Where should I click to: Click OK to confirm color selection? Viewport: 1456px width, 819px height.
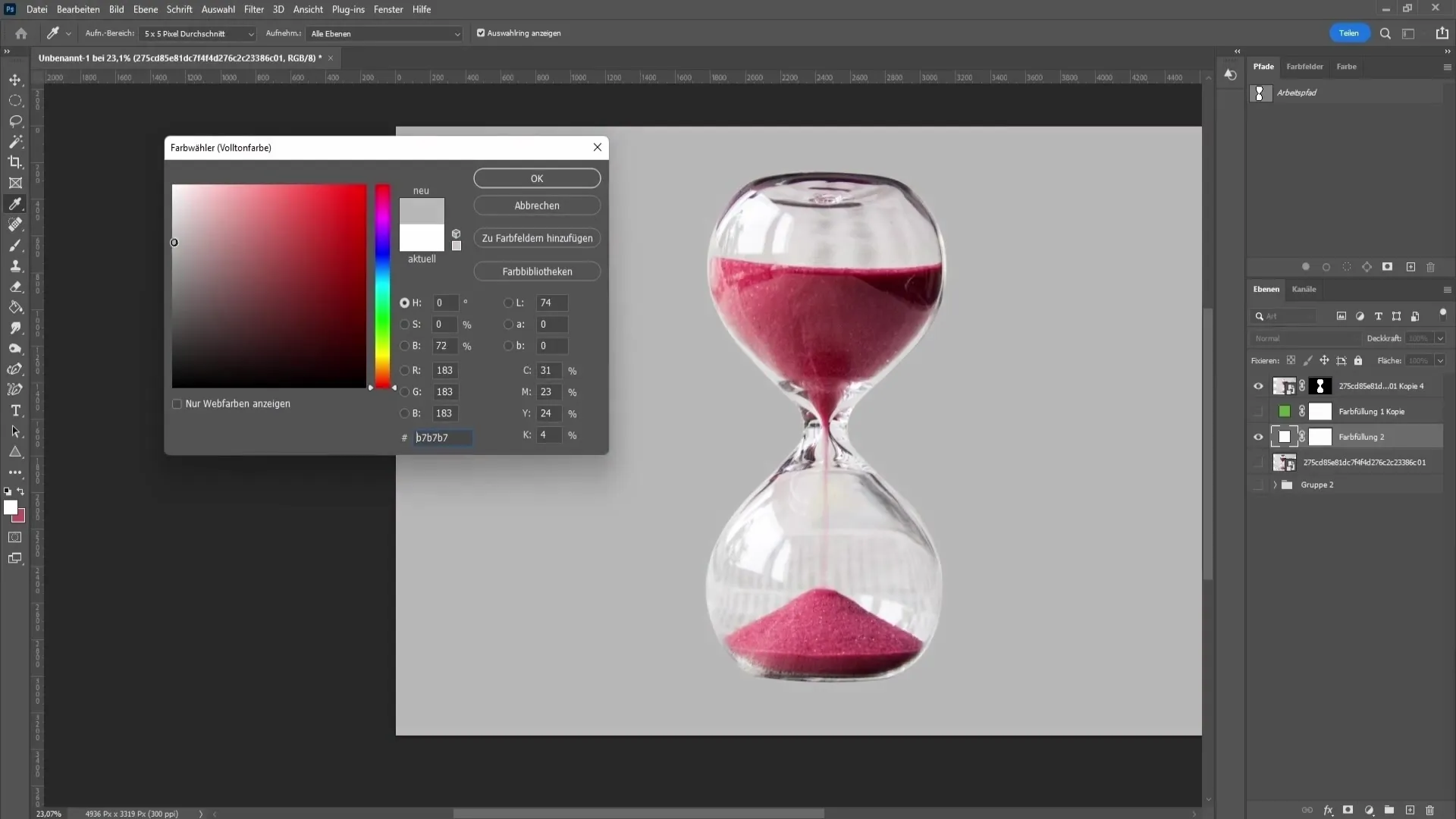536,177
